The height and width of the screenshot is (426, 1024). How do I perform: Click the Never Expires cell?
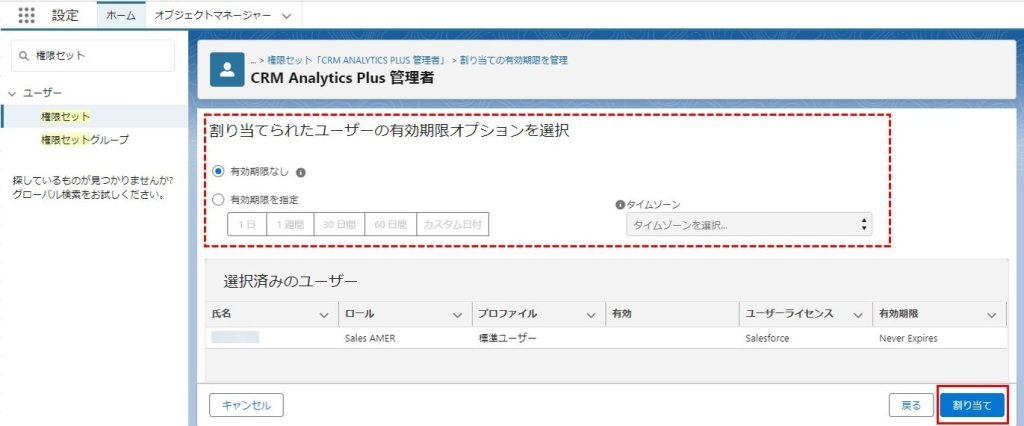coord(908,338)
